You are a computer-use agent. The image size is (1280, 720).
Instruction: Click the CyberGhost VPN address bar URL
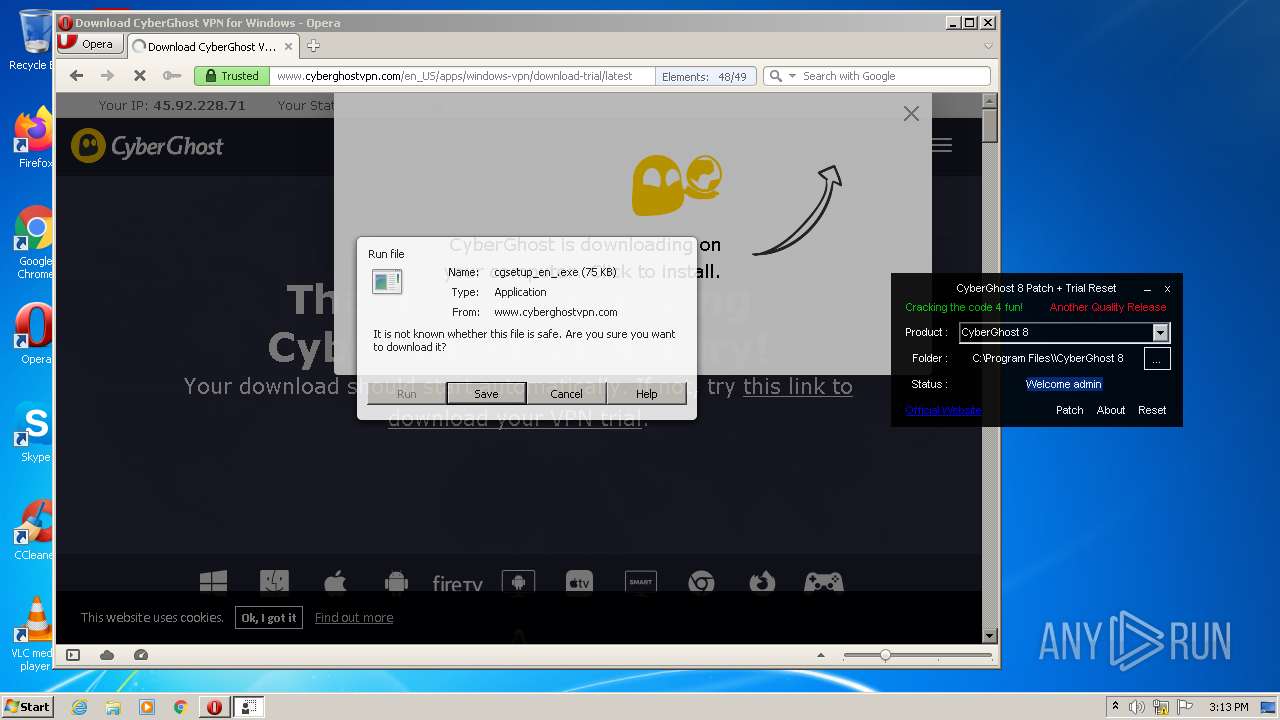tap(455, 76)
